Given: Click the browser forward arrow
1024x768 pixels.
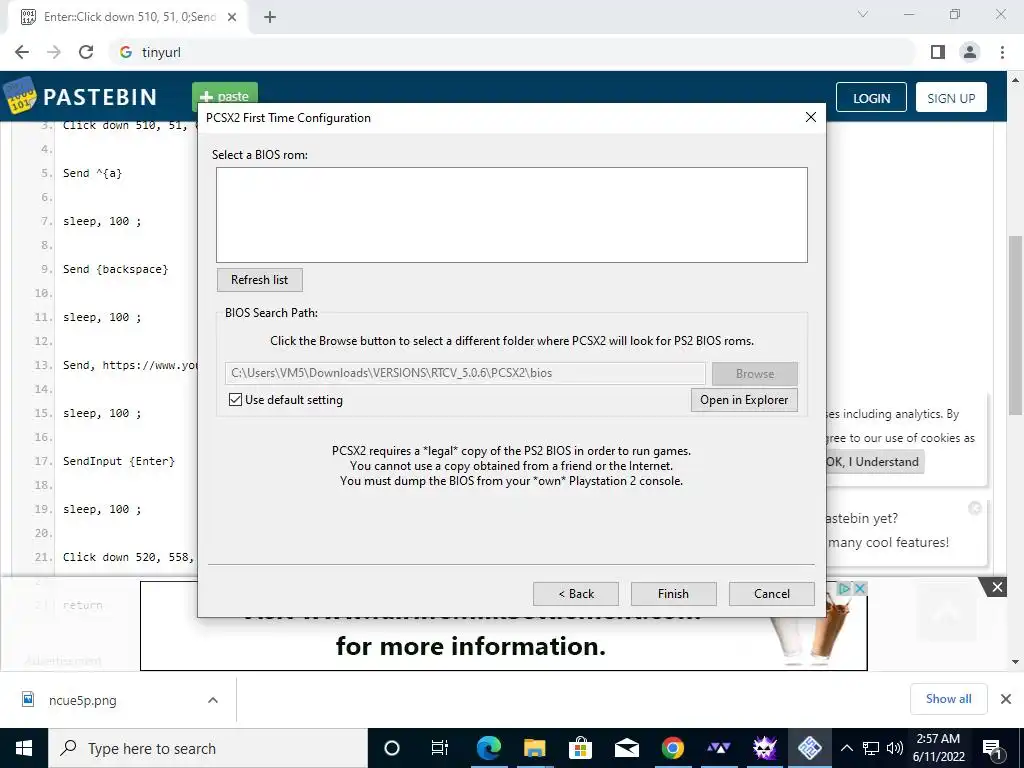Looking at the screenshot, I should point(54,52).
